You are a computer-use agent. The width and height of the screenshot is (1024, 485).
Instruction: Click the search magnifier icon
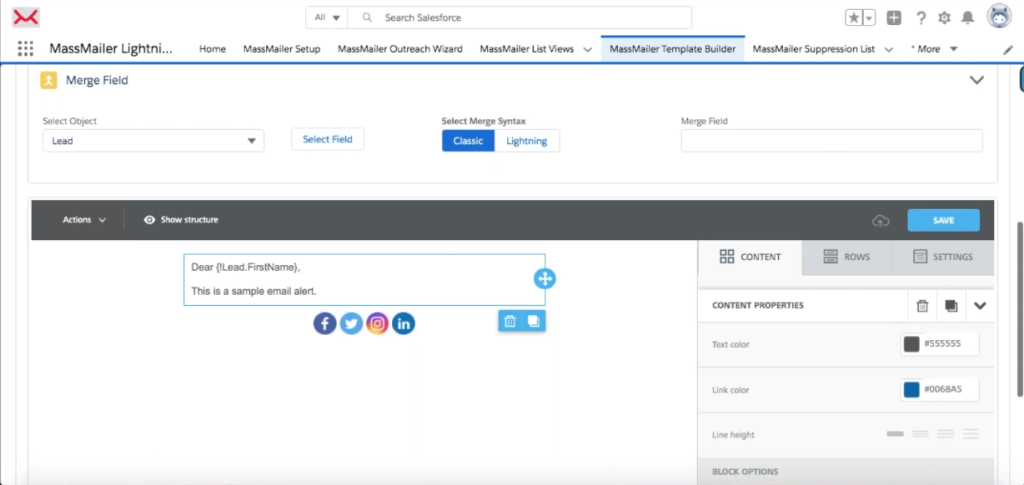click(368, 18)
